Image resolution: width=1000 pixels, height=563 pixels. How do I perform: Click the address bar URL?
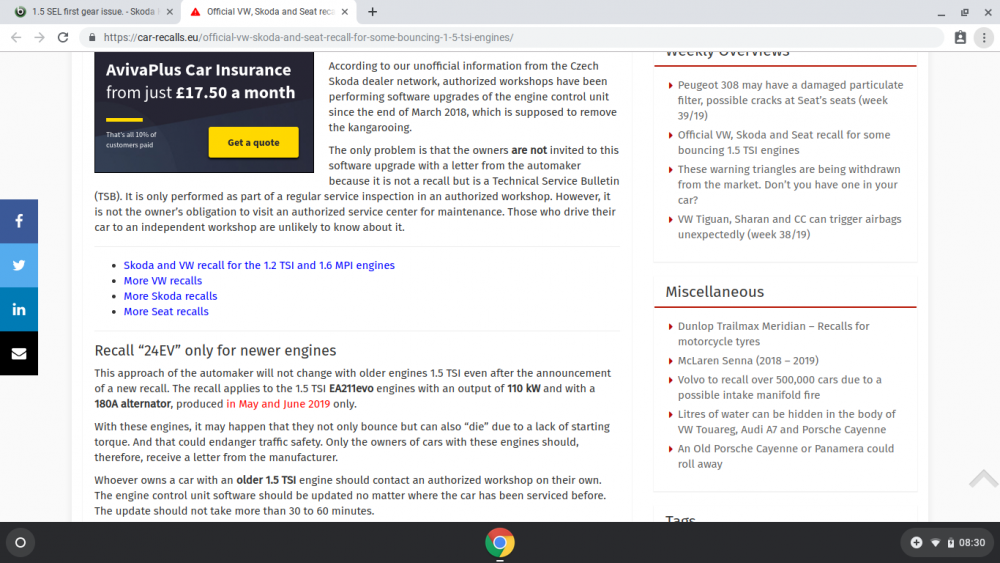[309, 38]
